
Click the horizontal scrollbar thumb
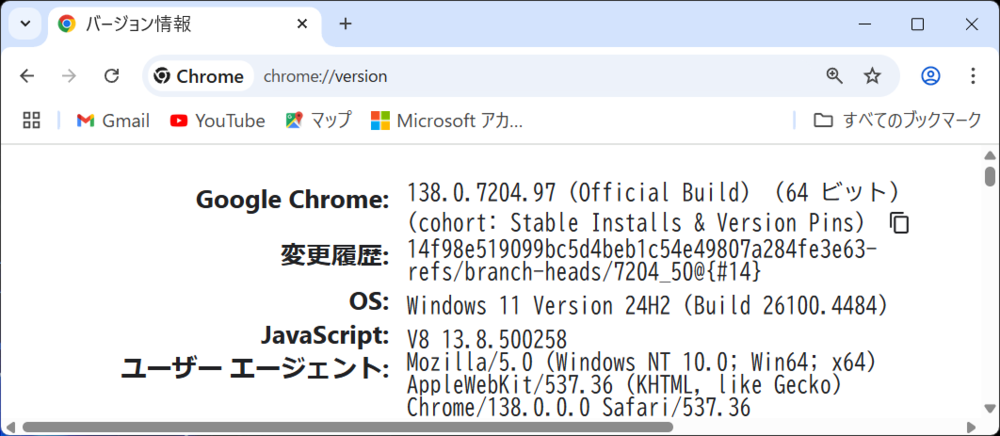[348, 426]
